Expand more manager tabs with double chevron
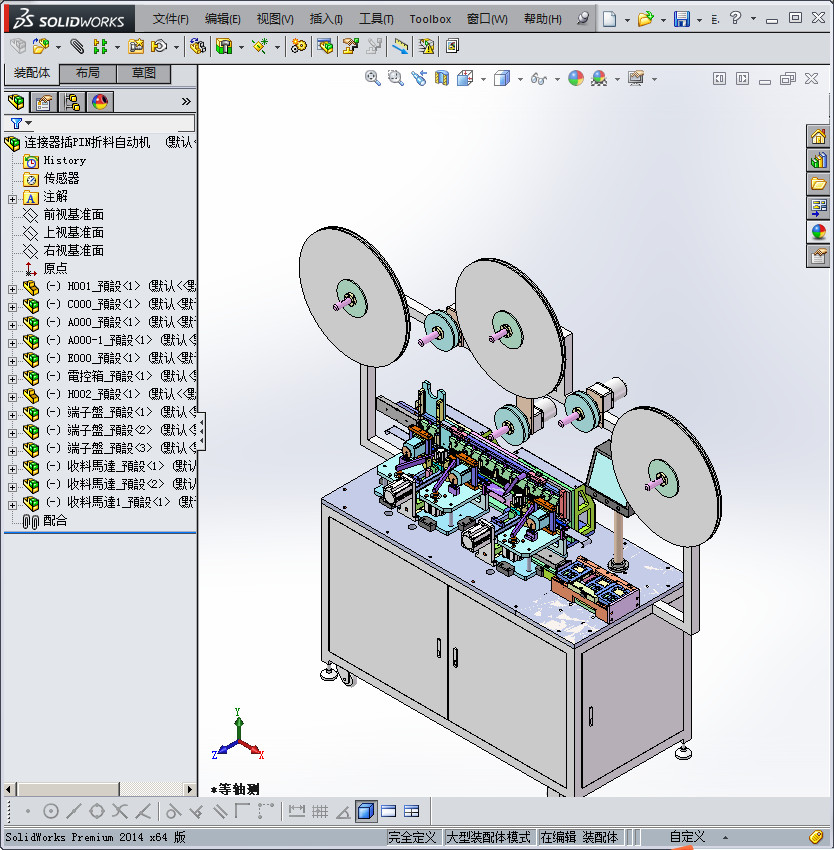The image size is (834, 850). click(186, 101)
